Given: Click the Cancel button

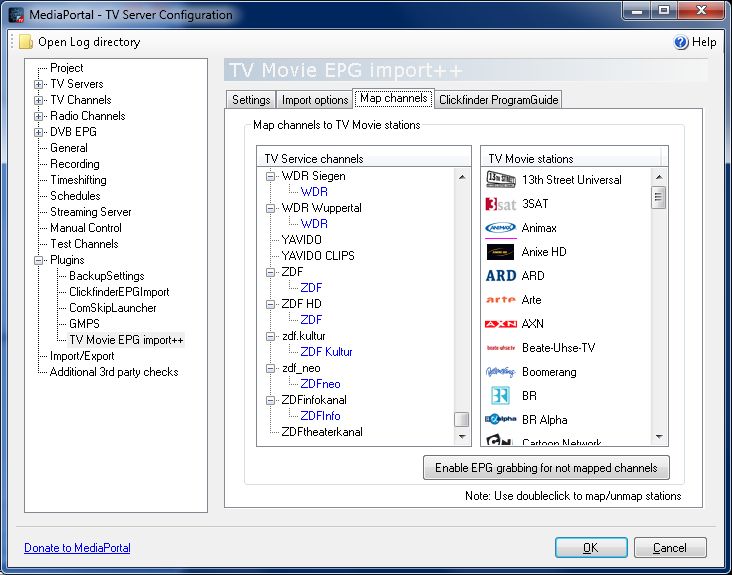Looking at the screenshot, I should pos(670,547).
